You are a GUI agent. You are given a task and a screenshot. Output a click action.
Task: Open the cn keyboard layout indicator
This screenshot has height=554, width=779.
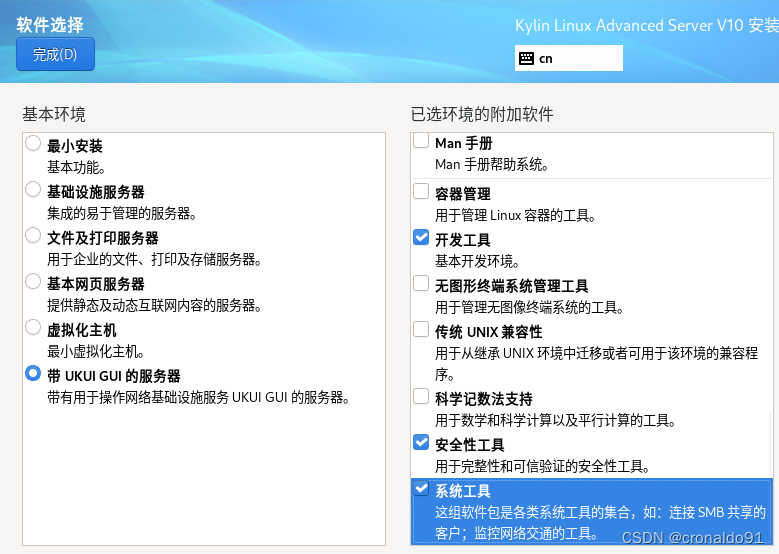coord(568,58)
